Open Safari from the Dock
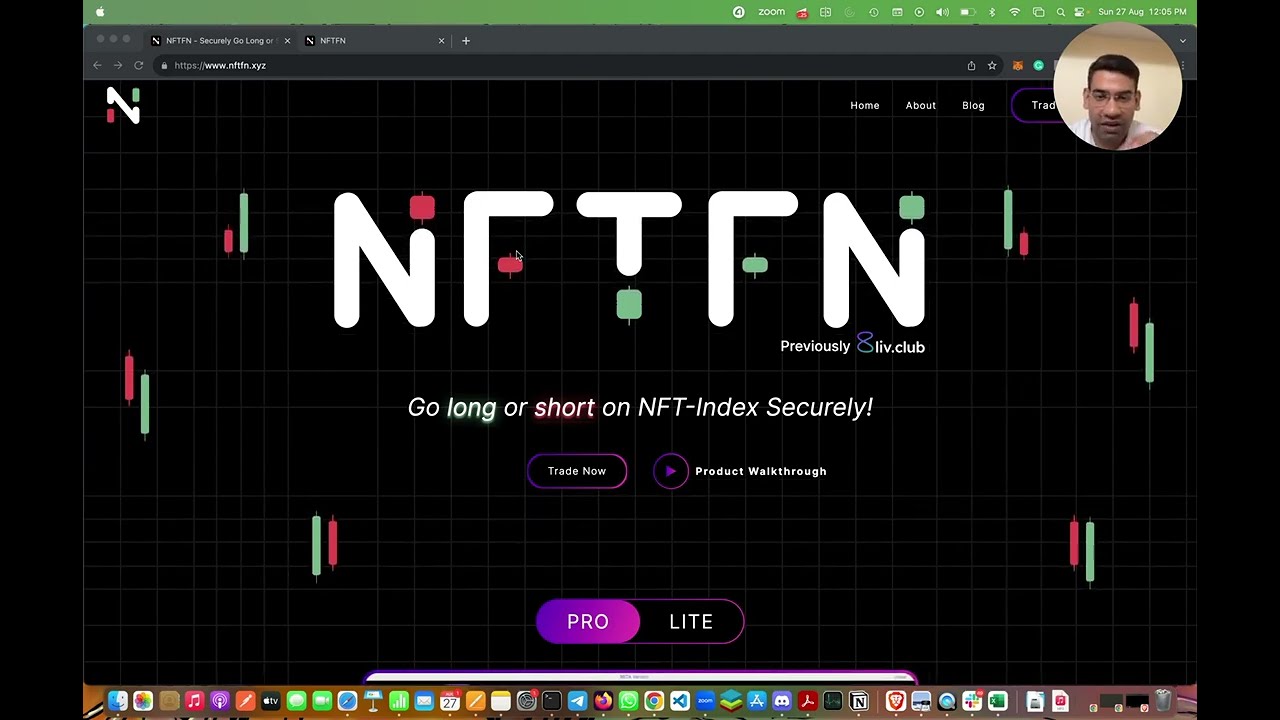The image size is (1280, 720). [347, 701]
